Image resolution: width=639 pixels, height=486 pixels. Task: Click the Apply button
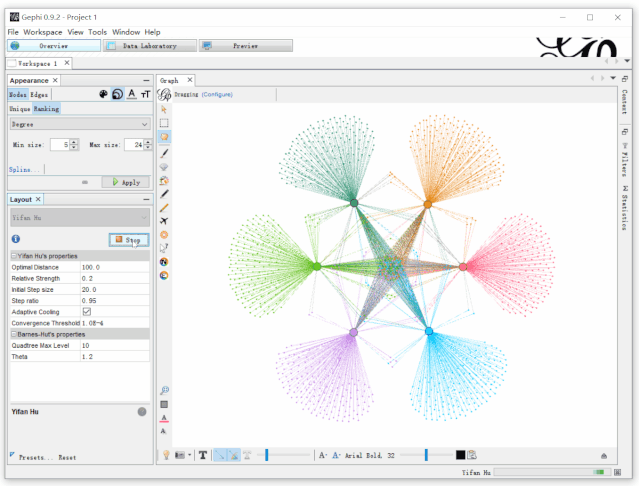tap(126, 182)
